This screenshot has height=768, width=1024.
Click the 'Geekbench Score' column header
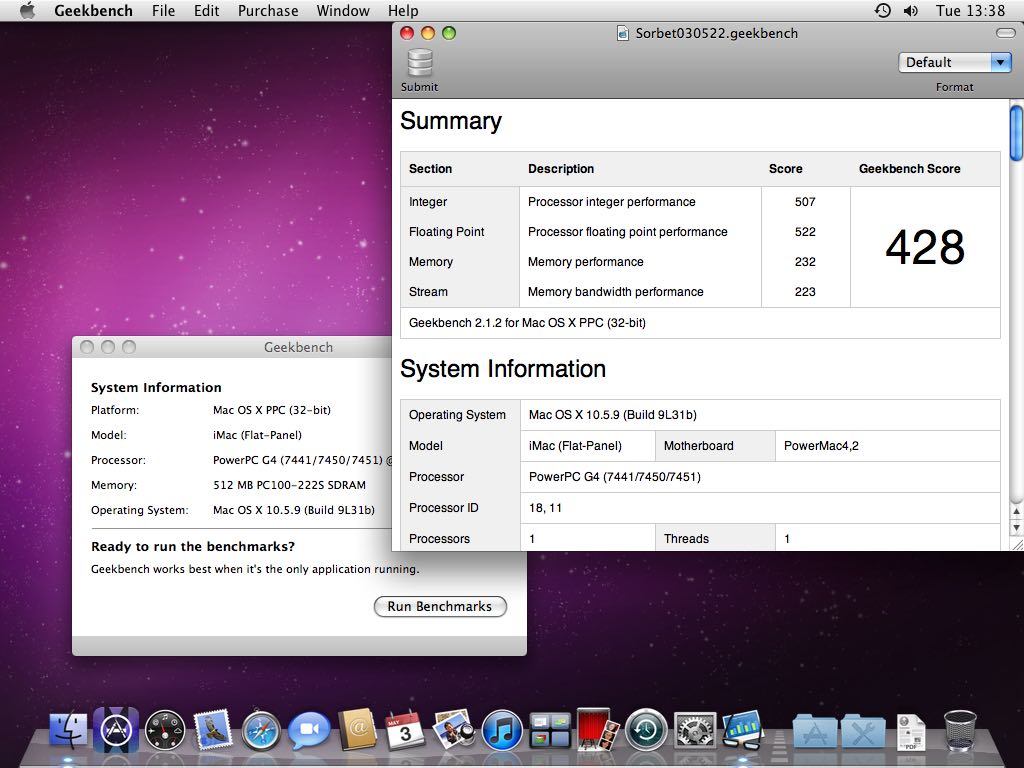click(909, 168)
